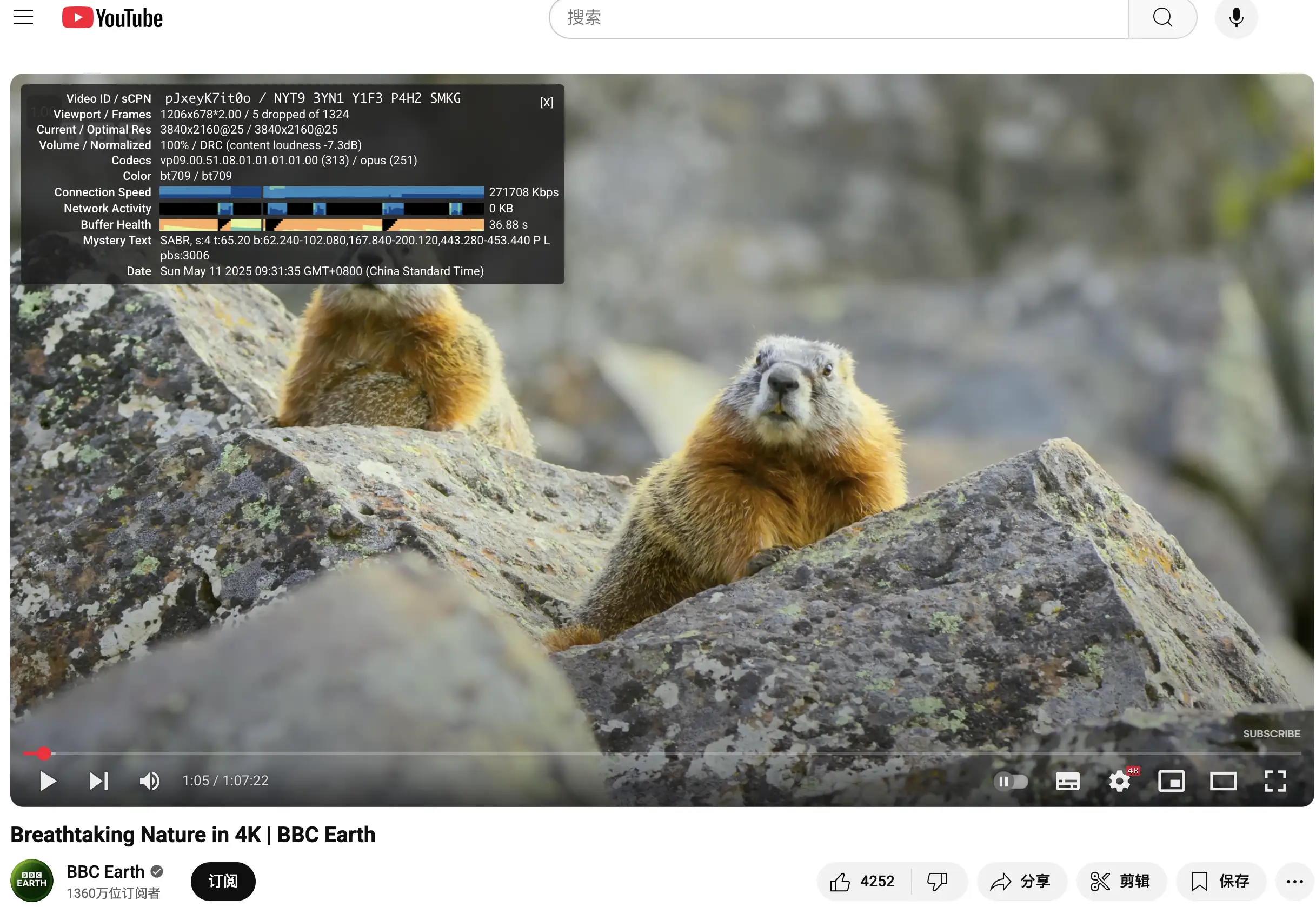Click the Connection Speed graph bar

point(321,192)
